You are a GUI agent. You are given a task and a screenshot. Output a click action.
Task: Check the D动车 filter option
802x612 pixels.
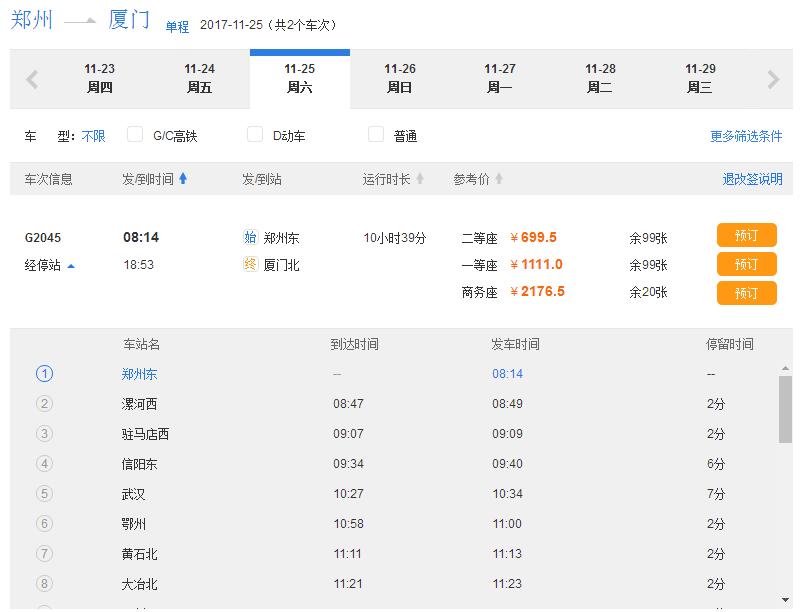coord(256,135)
